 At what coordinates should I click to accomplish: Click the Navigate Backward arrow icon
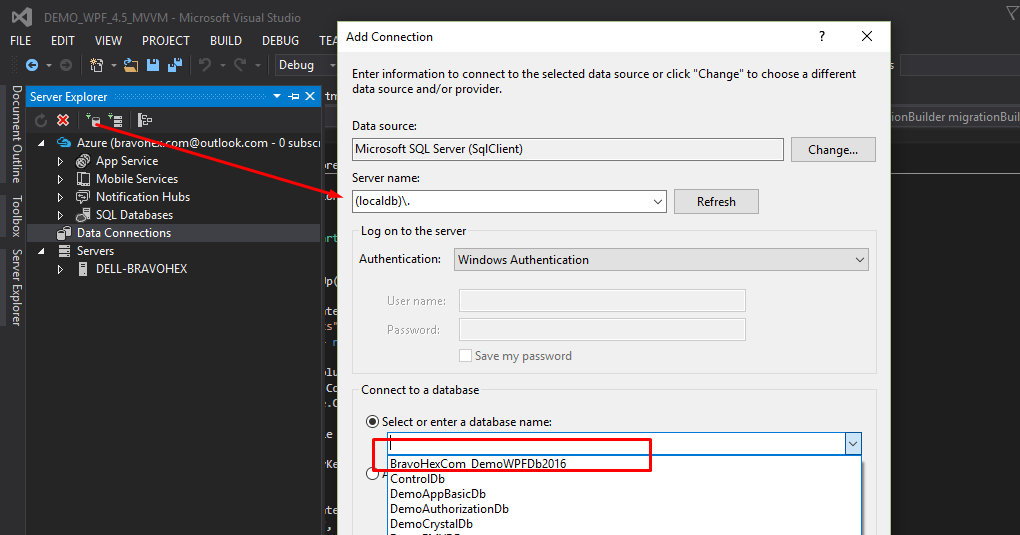click(x=31, y=65)
